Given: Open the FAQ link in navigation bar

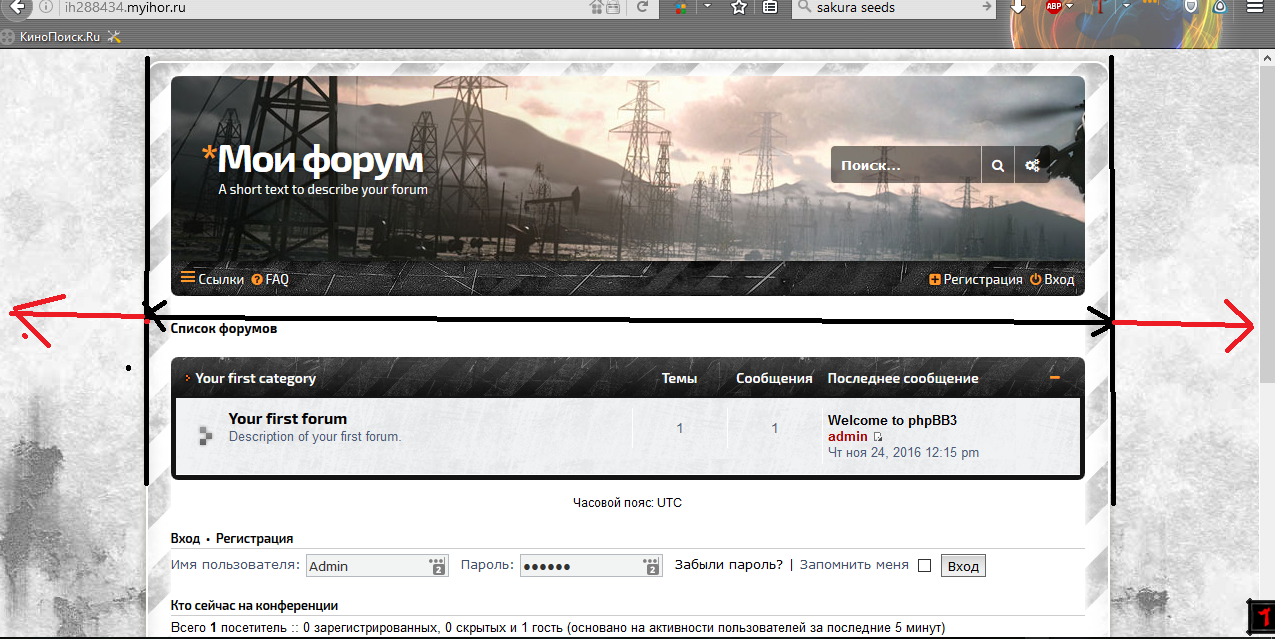Looking at the screenshot, I should (x=270, y=279).
